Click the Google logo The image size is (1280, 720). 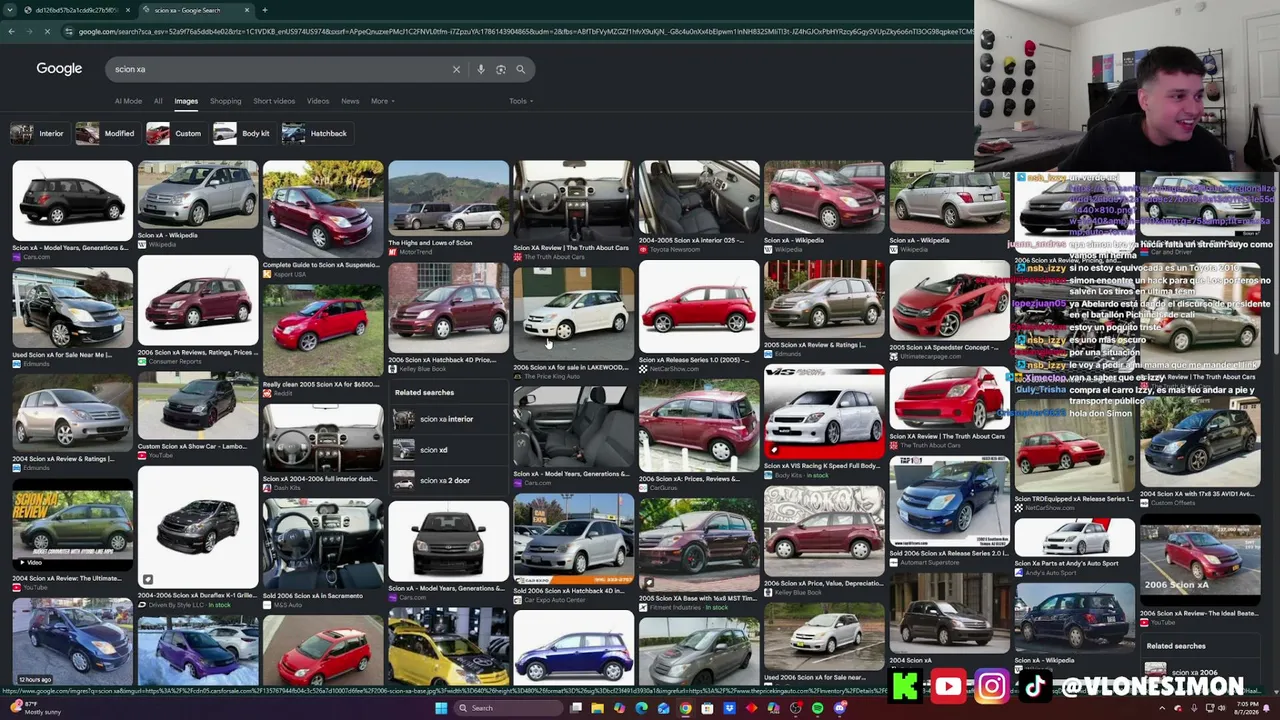coord(59,69)
